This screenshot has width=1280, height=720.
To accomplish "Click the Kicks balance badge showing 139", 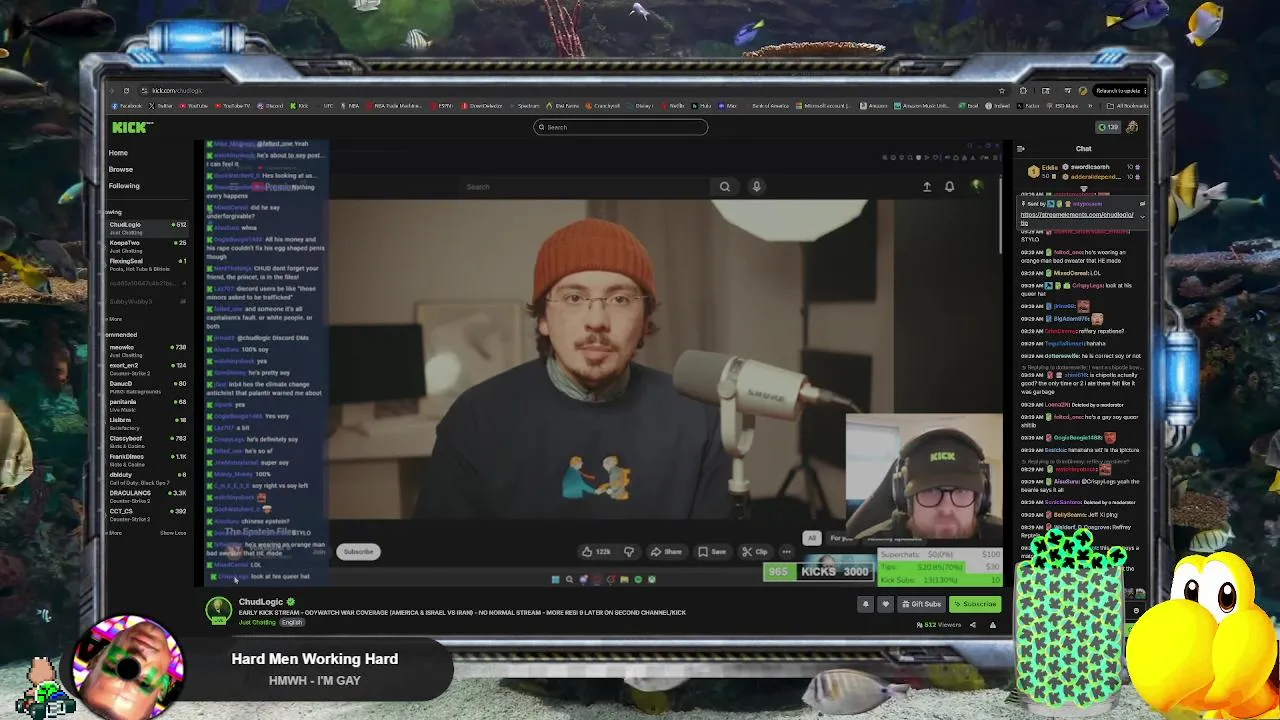I will tap(1108, 127).
